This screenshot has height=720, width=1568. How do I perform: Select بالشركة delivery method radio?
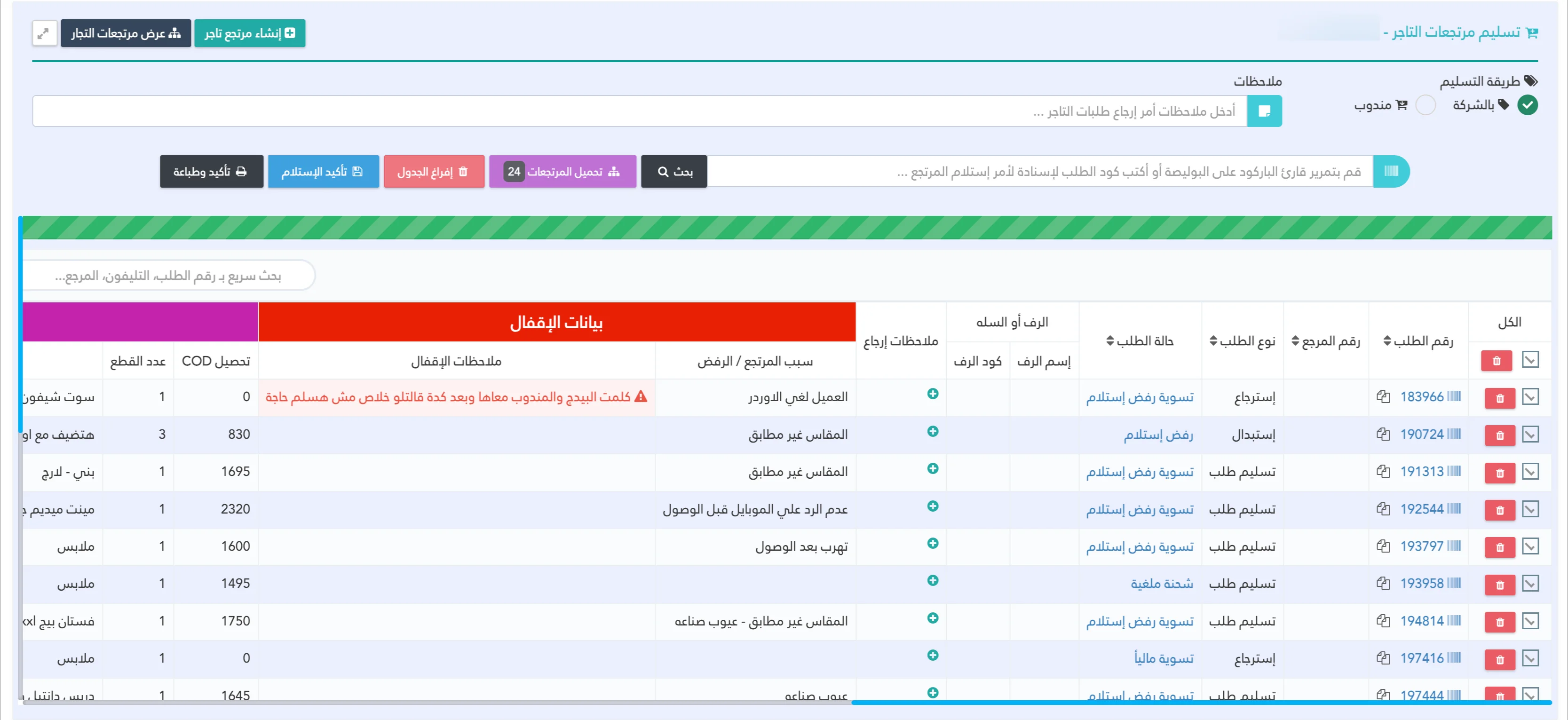[1527, 105]
